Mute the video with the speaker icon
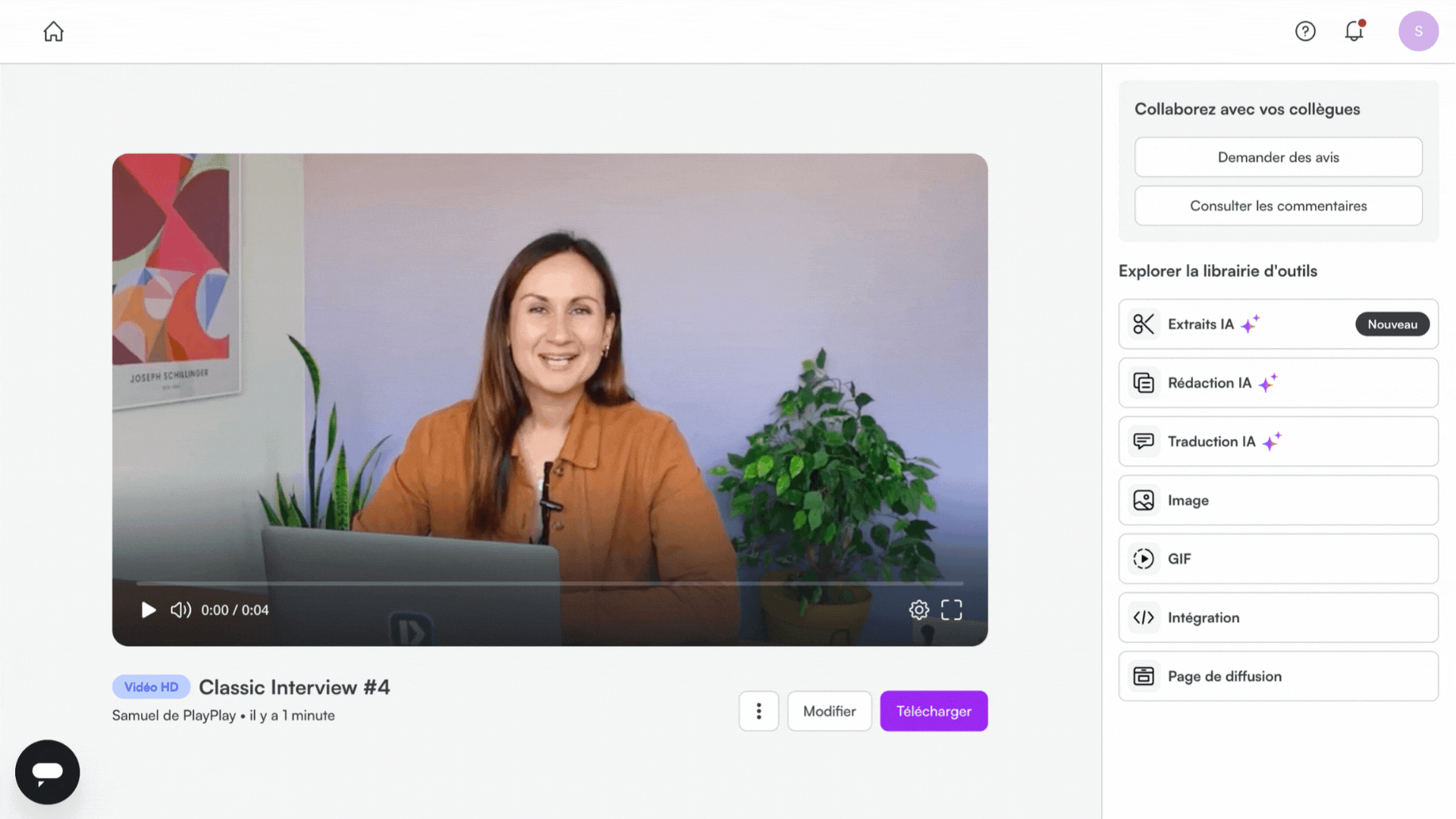 click(180, 610)
